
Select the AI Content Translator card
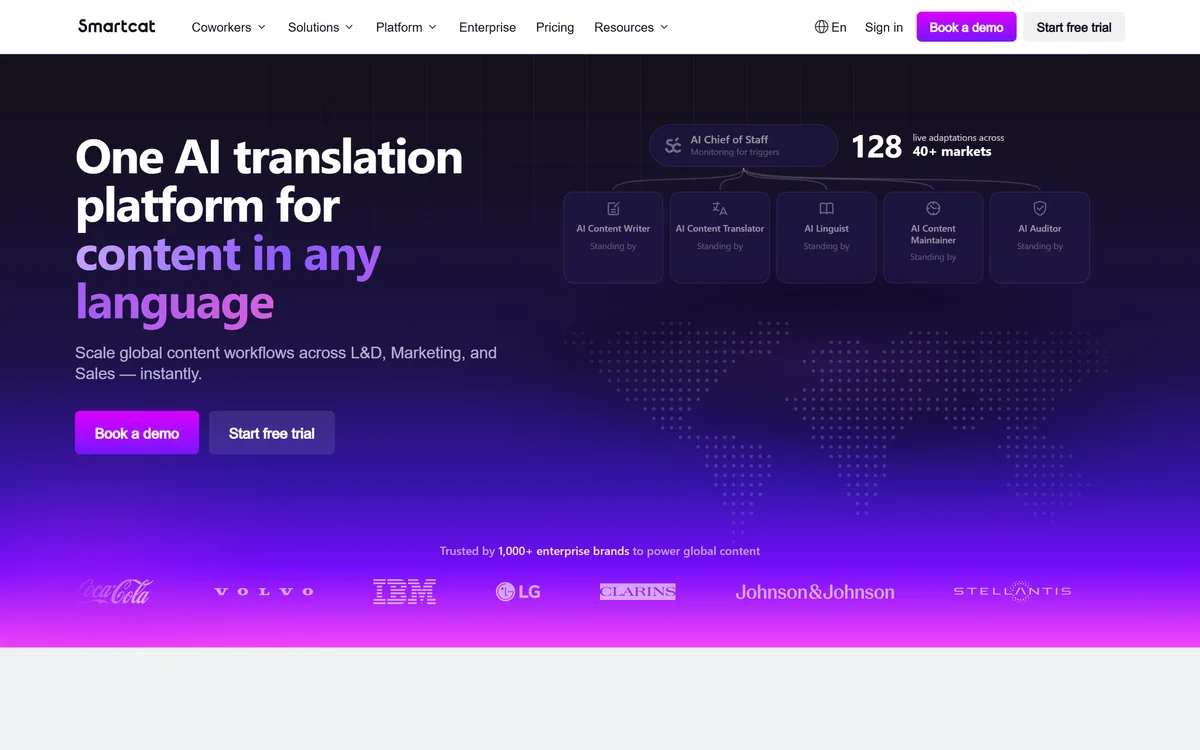720,237
